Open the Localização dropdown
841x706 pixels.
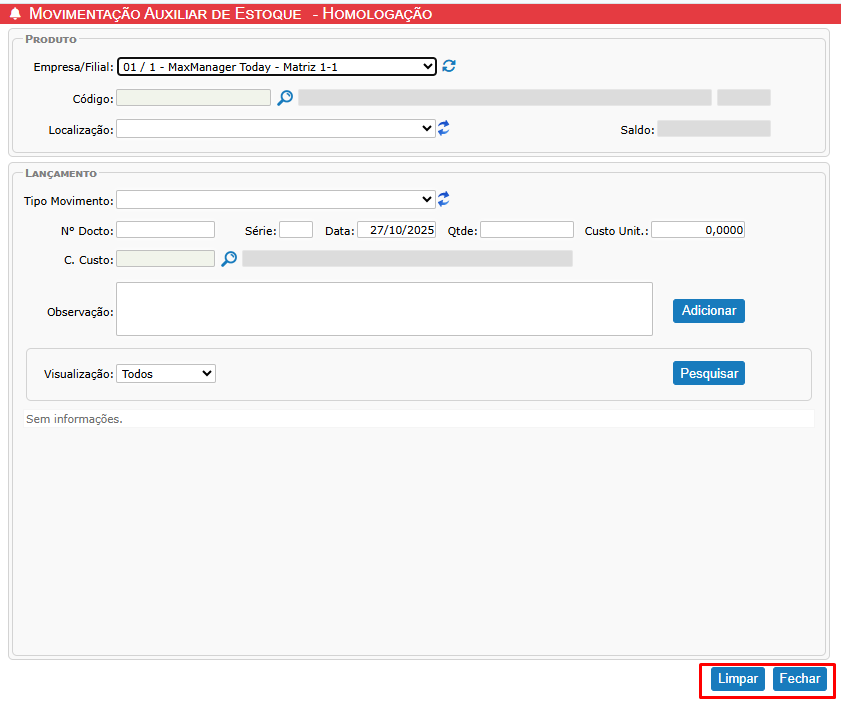click(x=276, y=129)
